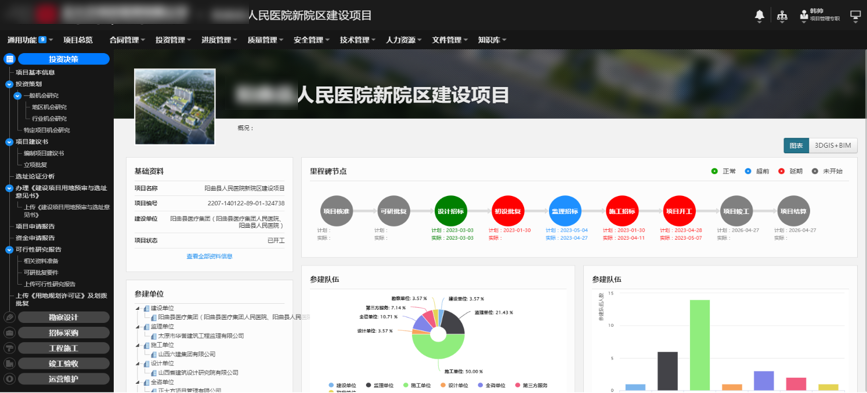Open the 通用功能 dropdown menu

(x=30, y=40)
